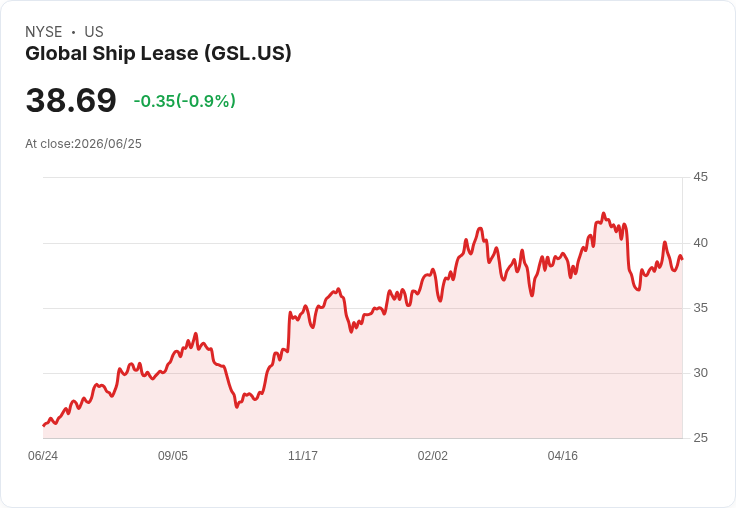Select the 04/16 date label on the axis
Viewport: 736px width, 508px height.
click(563, 456)
